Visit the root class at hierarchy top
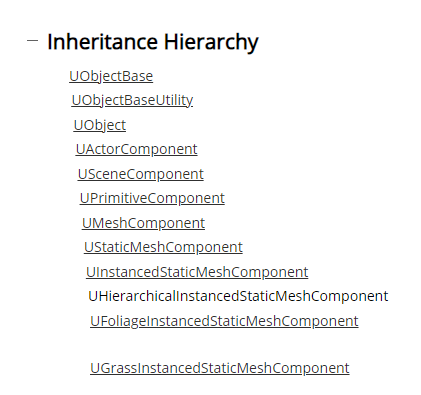 click(111, 76)
